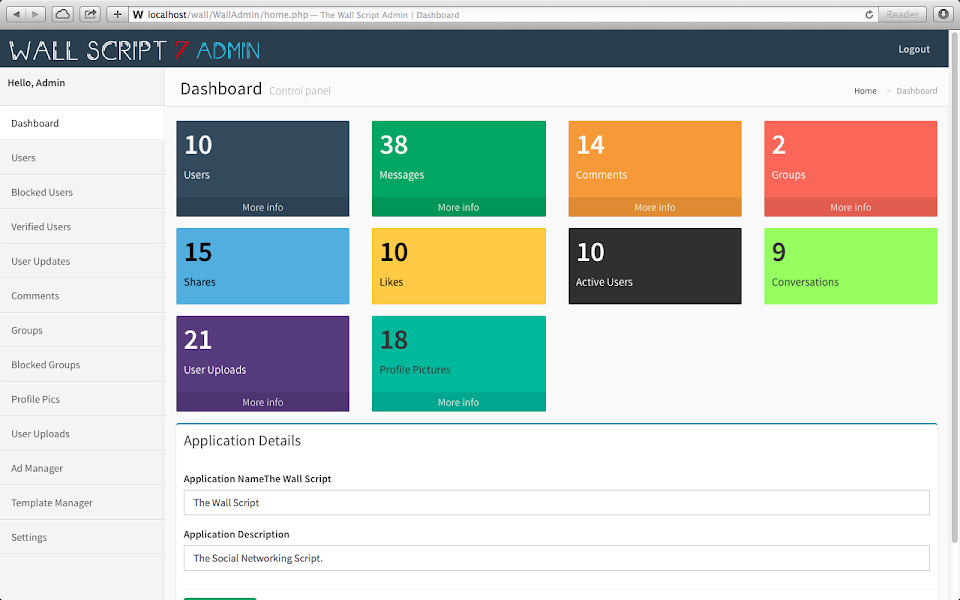Click More info on the Messages card
The width and height of the screenshot is (960, 600).
pos(459,207)
